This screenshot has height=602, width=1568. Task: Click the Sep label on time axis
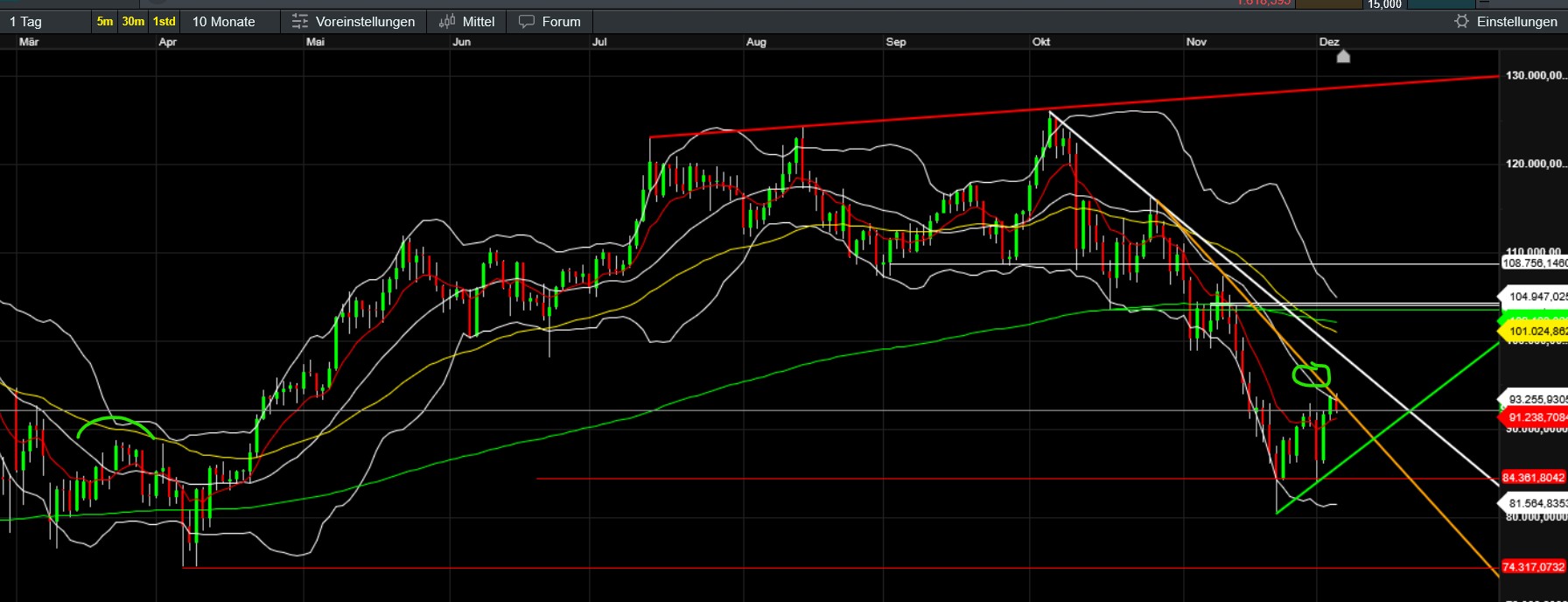point(896,42)
